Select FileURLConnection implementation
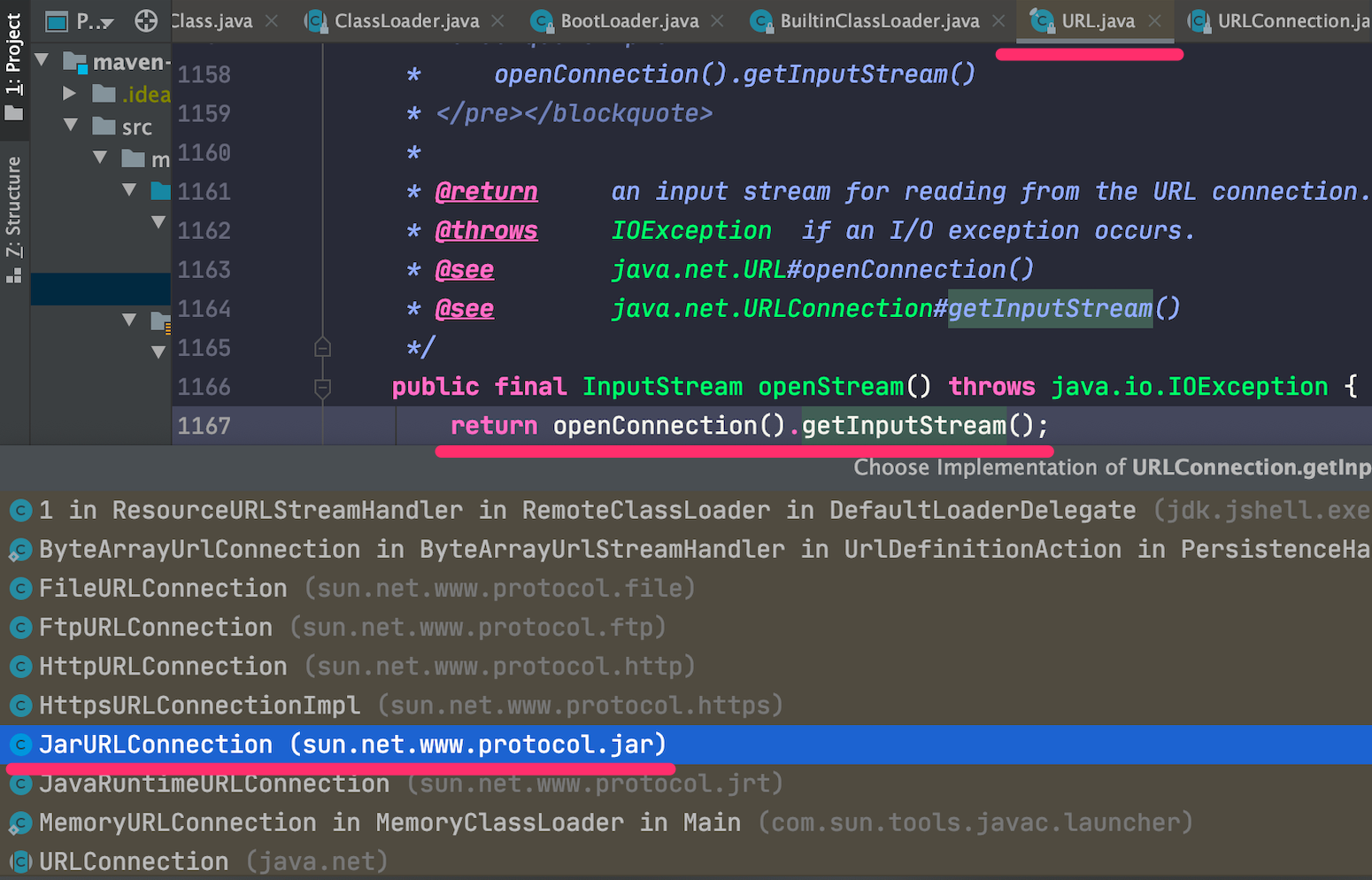Image resolution: width=1372 pixels, height=880 pixels. [686, 588]
